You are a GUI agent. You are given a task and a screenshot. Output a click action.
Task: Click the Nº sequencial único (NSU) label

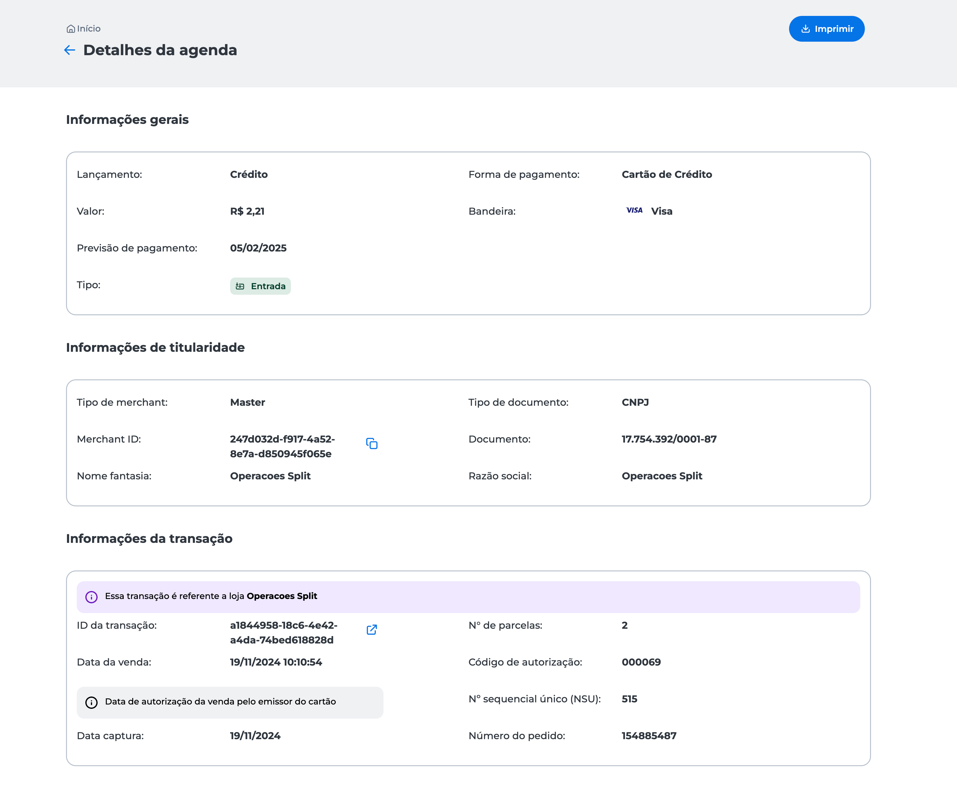tap(535, 699)
